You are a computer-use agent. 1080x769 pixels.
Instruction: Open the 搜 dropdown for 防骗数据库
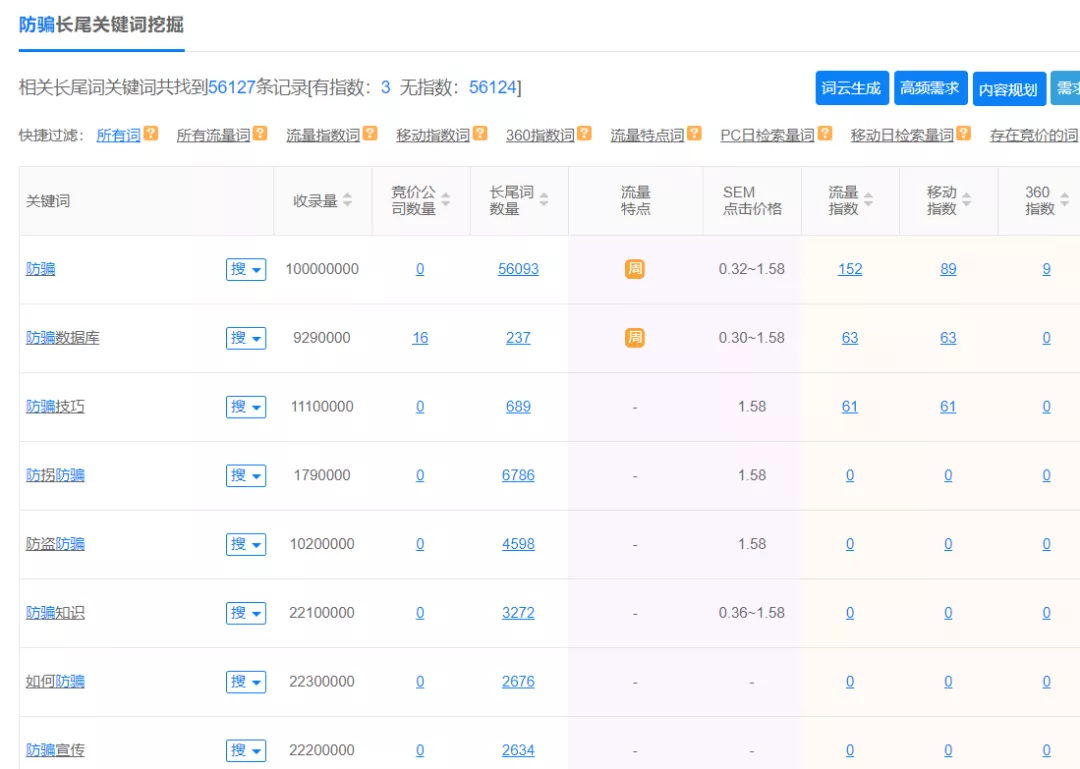246,338
